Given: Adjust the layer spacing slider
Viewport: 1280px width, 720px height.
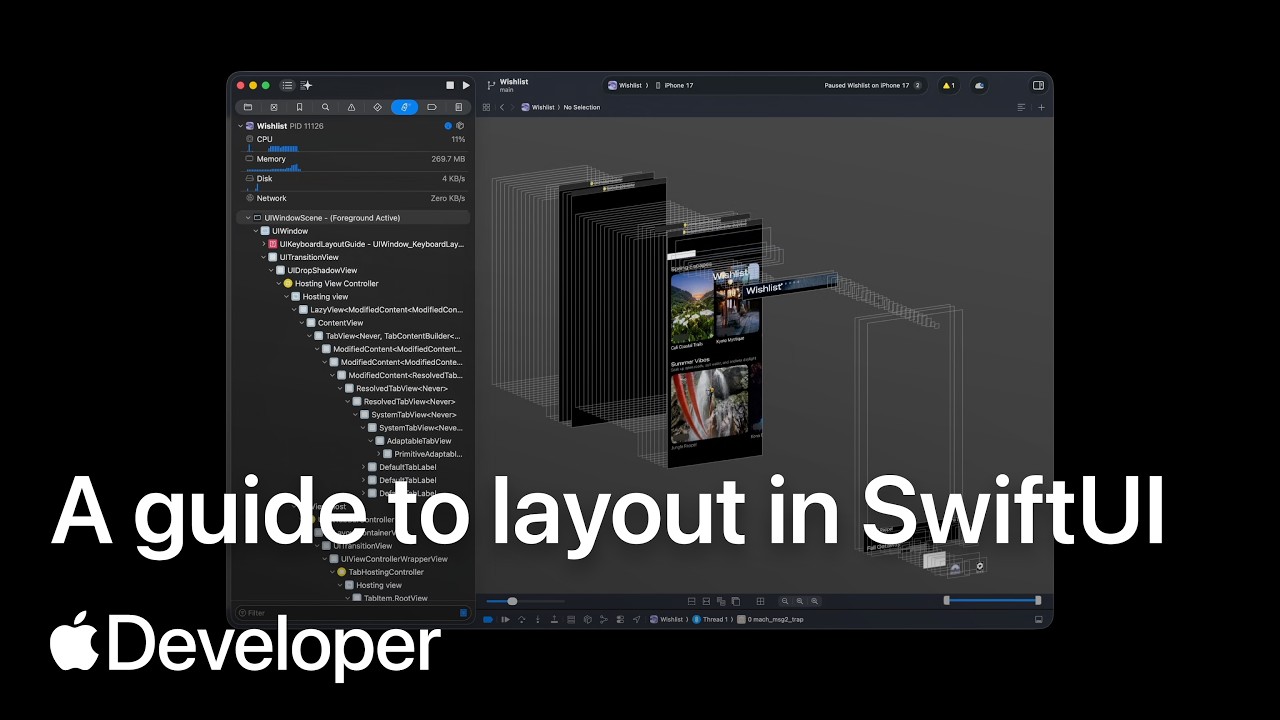Looking at the screenshot, I should coord(525,601).
